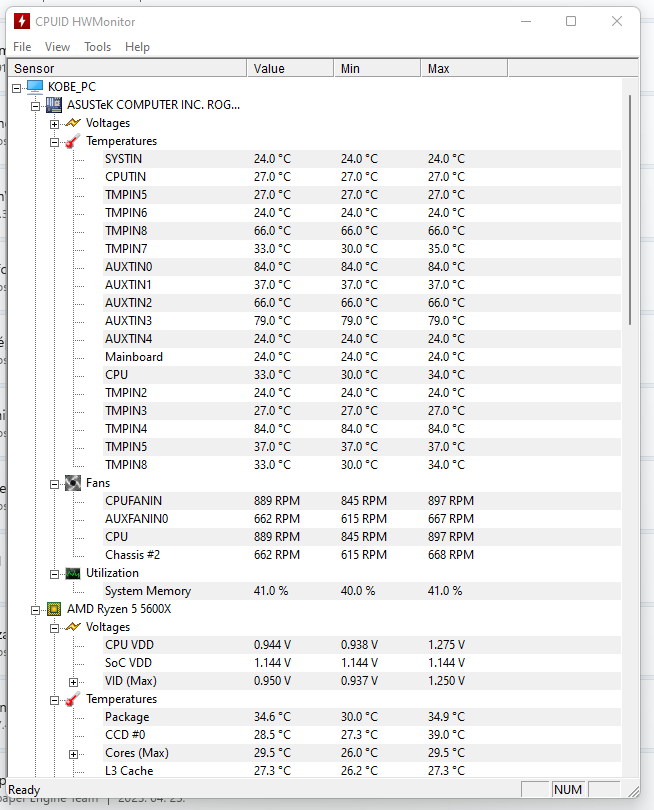
Task: Select the CPU VDD voltage row
Action: click(362, 645)
